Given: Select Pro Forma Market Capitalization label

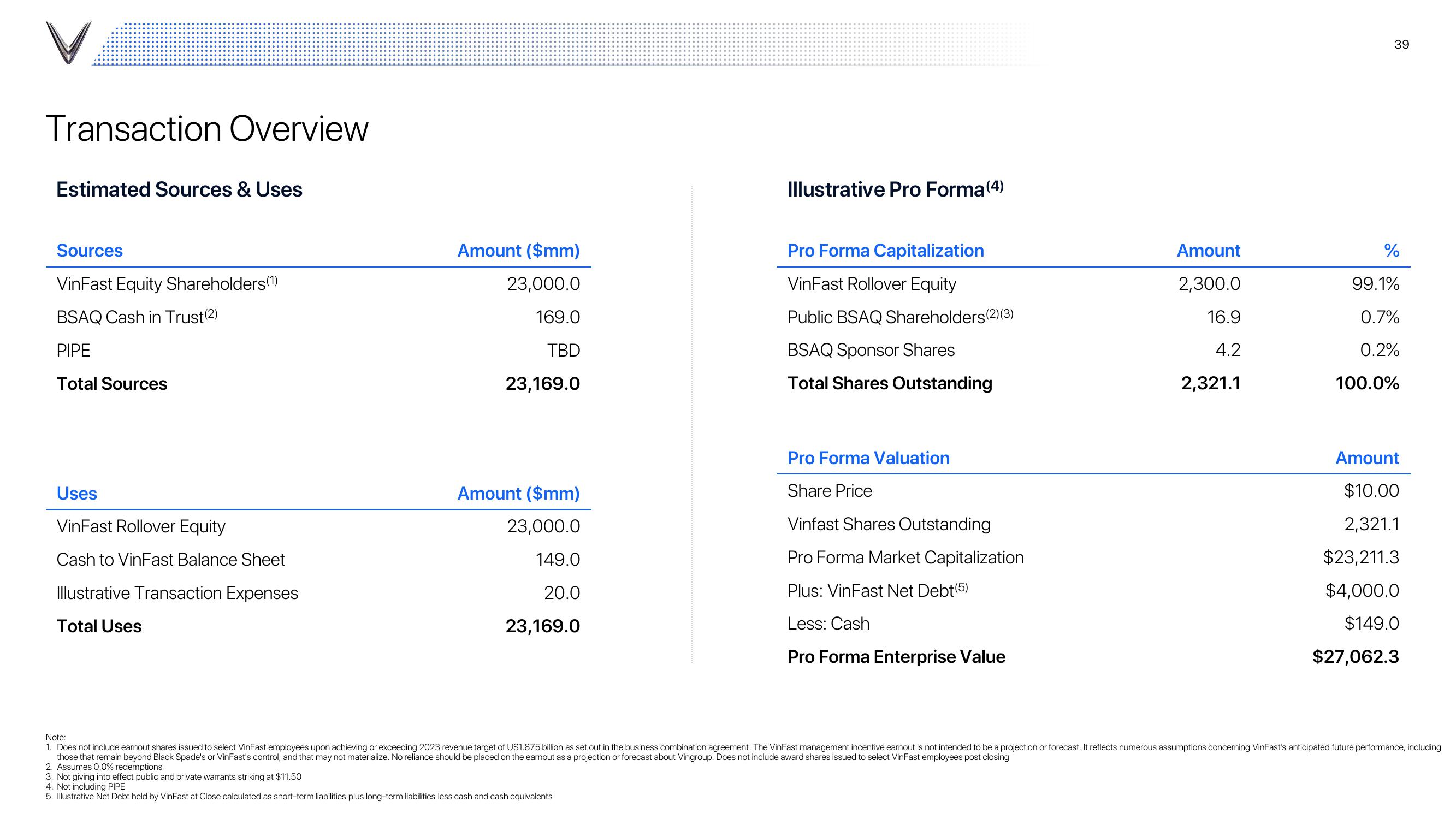Looking at the screenshot, I should pos(905,557).
